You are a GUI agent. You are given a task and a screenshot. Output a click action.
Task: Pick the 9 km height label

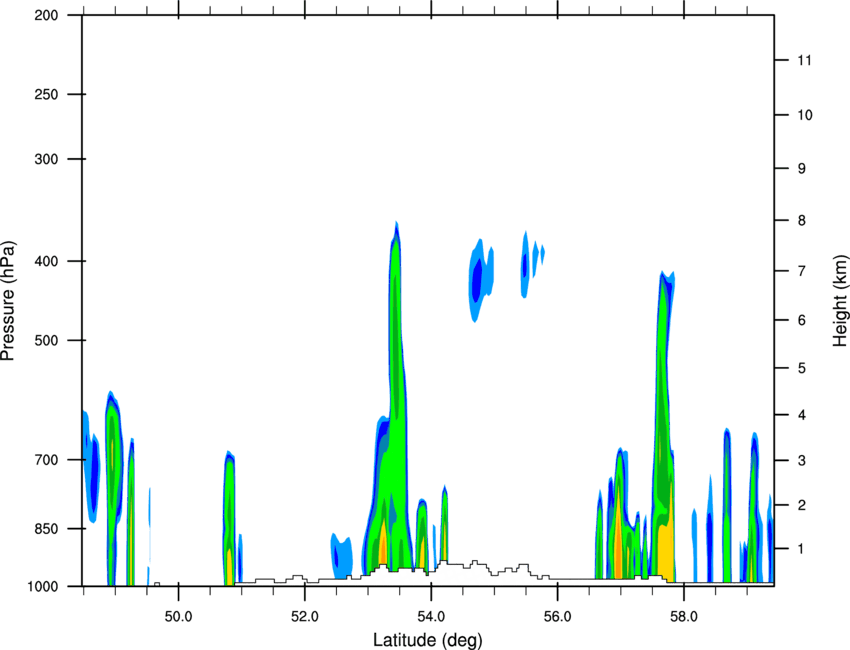[802, 169]
